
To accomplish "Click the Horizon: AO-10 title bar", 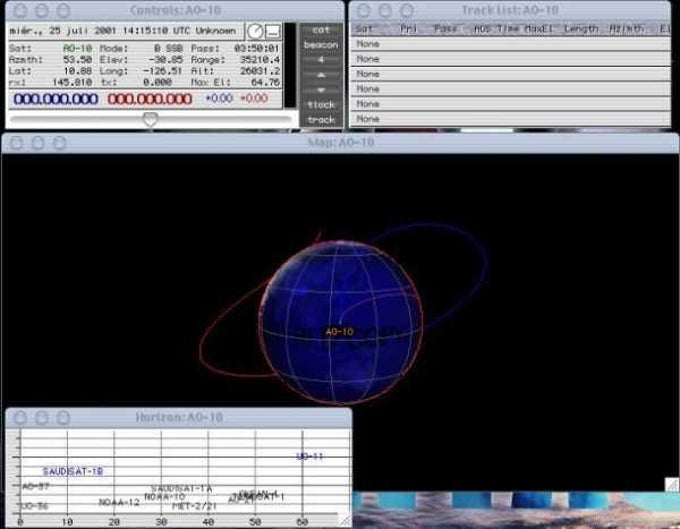I will point(179,418).
